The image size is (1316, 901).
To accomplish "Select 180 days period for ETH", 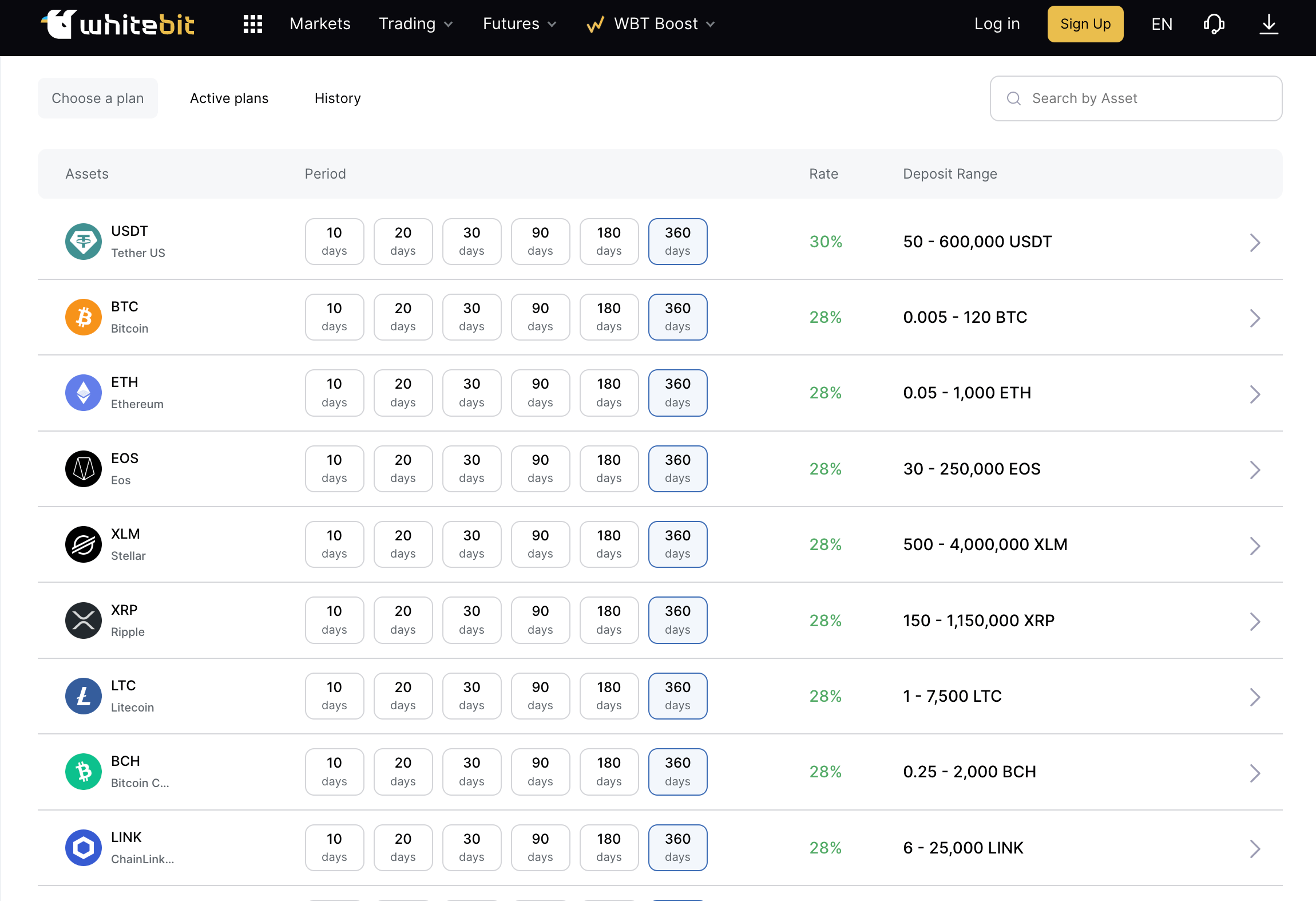I will (609, 393).
